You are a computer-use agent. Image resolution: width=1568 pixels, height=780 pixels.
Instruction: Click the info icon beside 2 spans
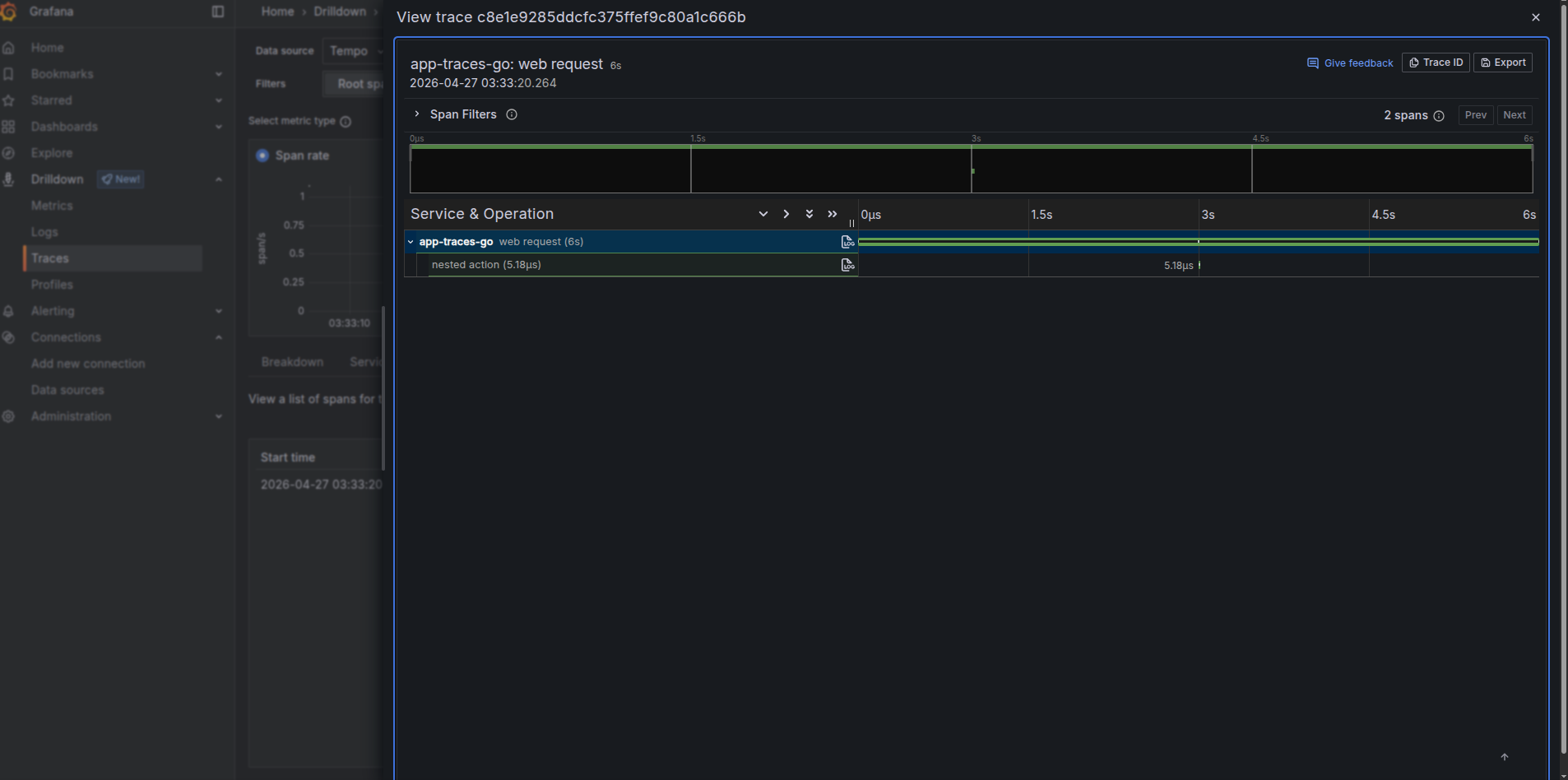(x=1439, y=116)
